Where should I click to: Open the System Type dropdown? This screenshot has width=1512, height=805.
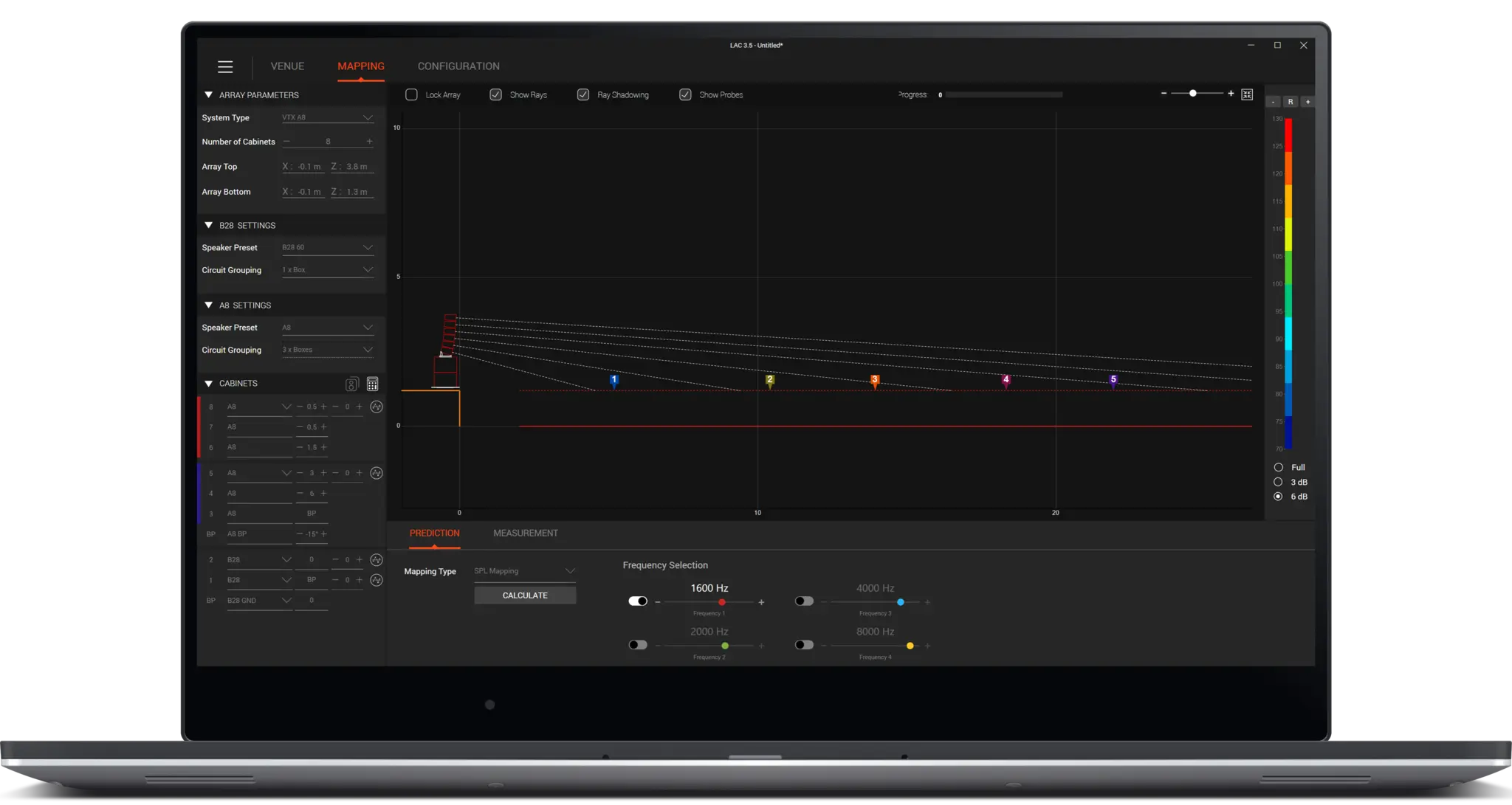click(x=327, y=117)
